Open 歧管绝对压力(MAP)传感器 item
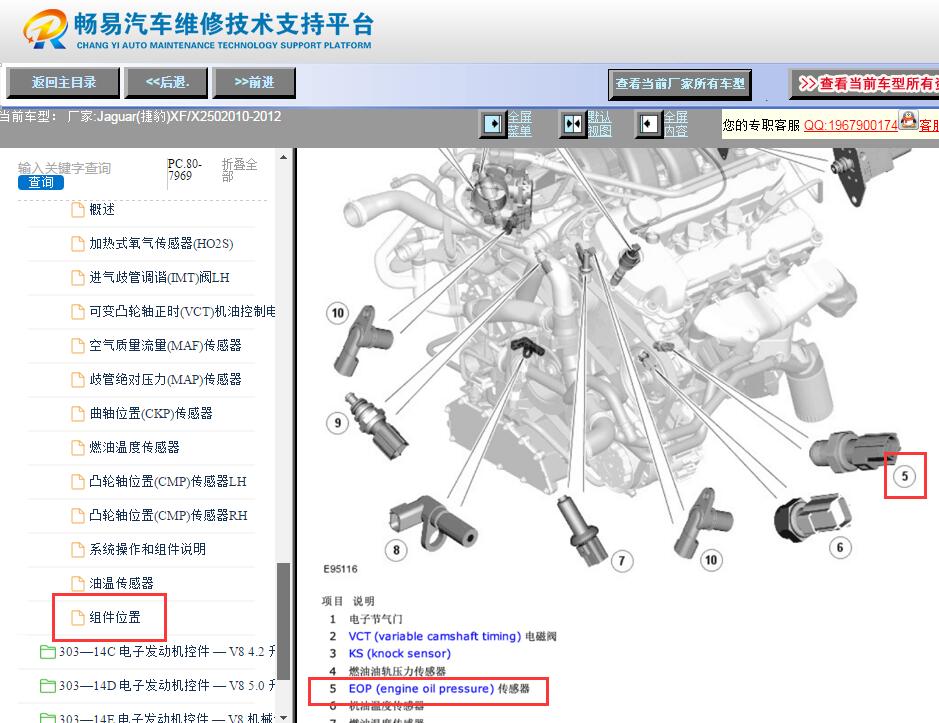 tap(165, 379)
